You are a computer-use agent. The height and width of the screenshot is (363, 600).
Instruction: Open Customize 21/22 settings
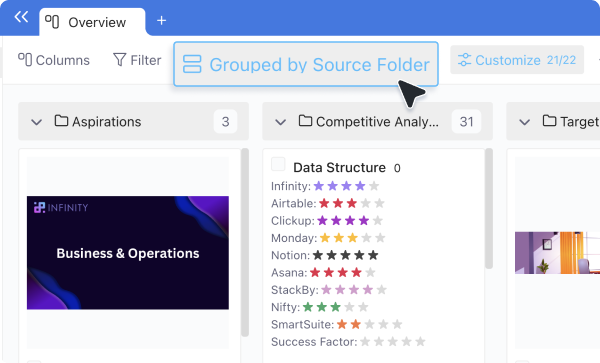click(517, 60)
